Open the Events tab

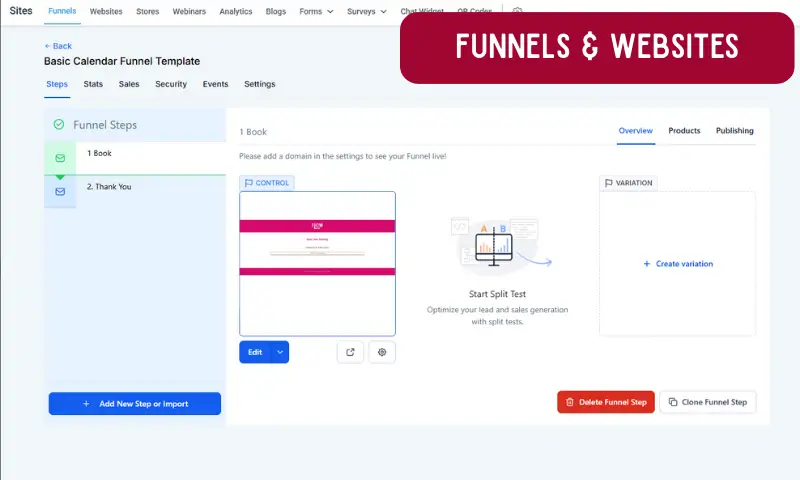[x=215, y=84]
